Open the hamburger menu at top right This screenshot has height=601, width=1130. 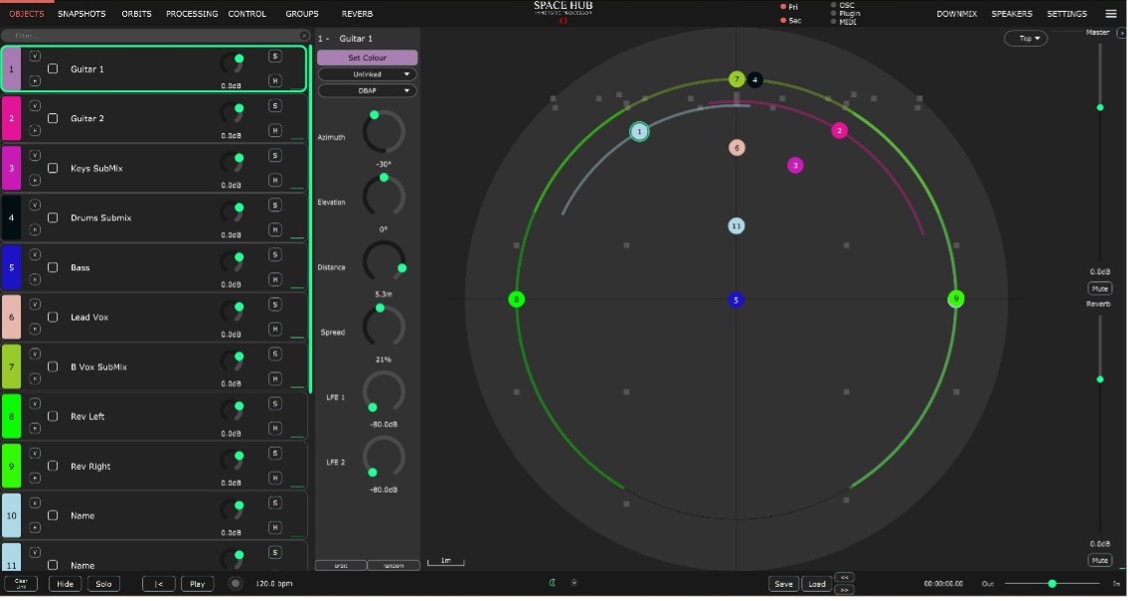(x=1111, y=13)
